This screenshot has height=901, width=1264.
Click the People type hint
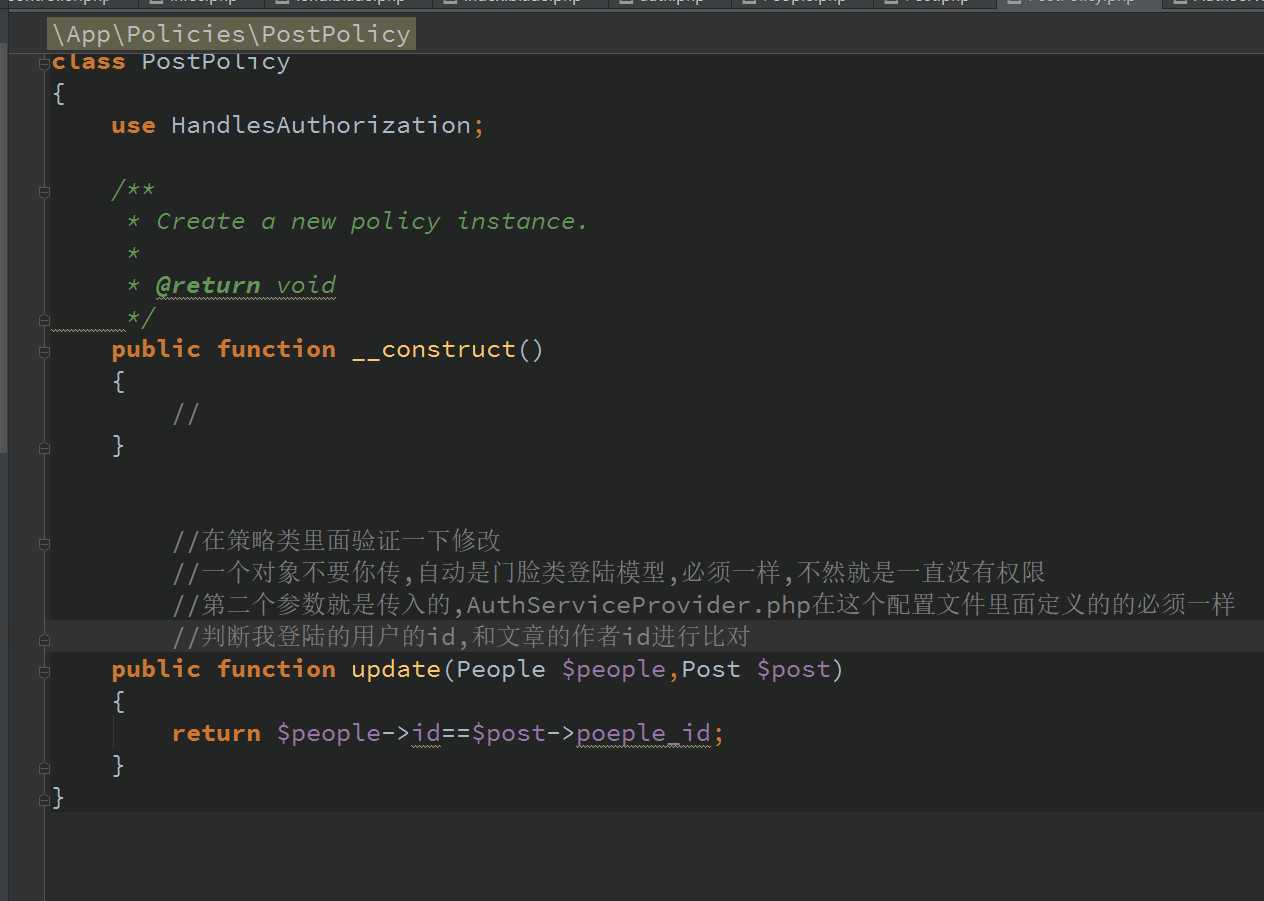pyautogui.click(x=501, y=669)
